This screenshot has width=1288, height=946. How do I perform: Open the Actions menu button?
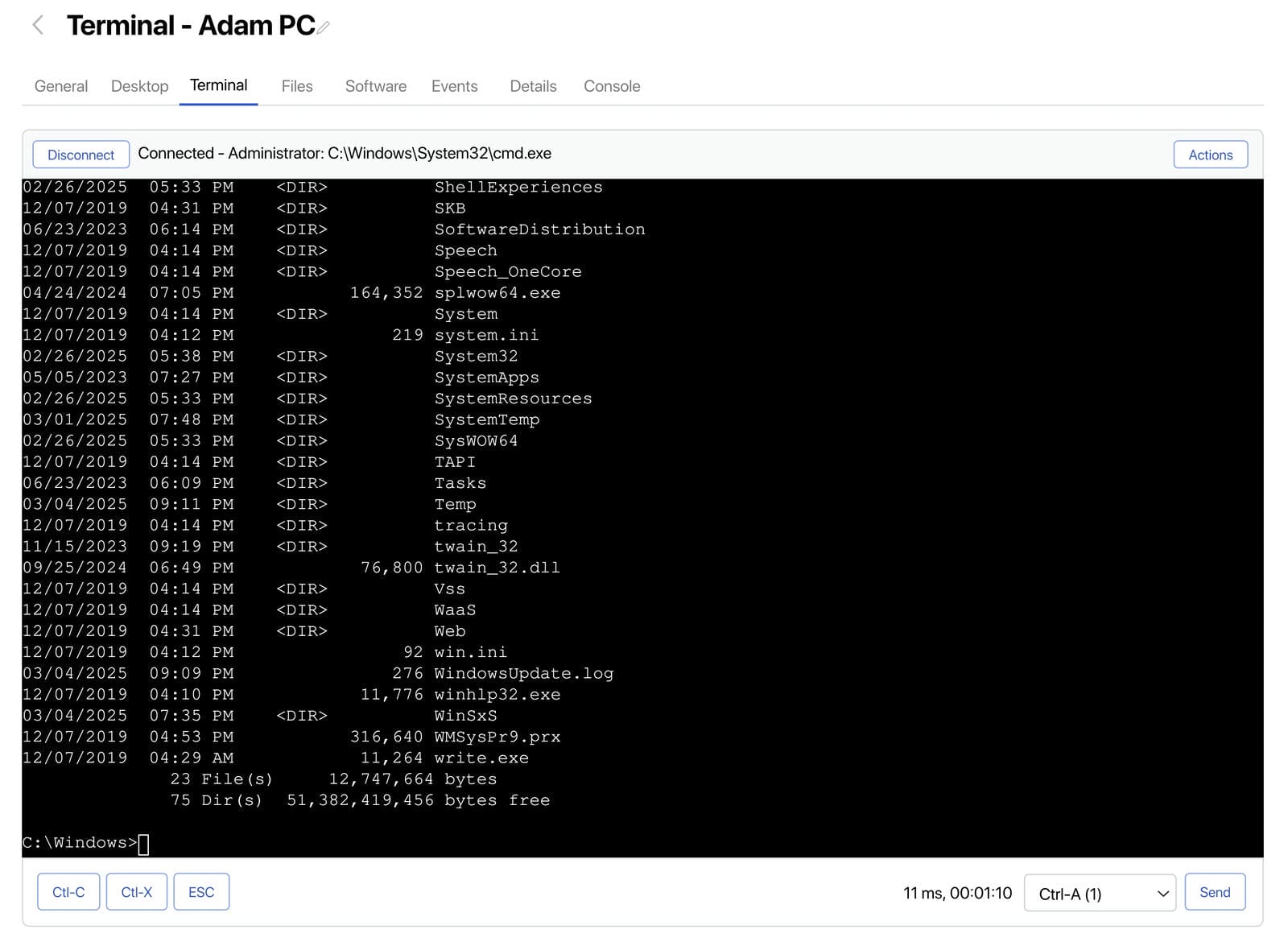pos(1209,155)
